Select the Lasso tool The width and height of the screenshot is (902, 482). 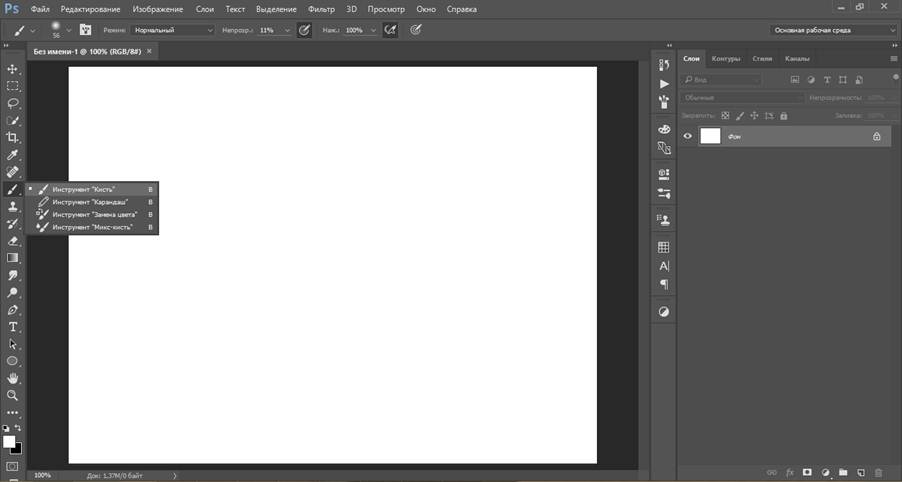coord(12,104)
